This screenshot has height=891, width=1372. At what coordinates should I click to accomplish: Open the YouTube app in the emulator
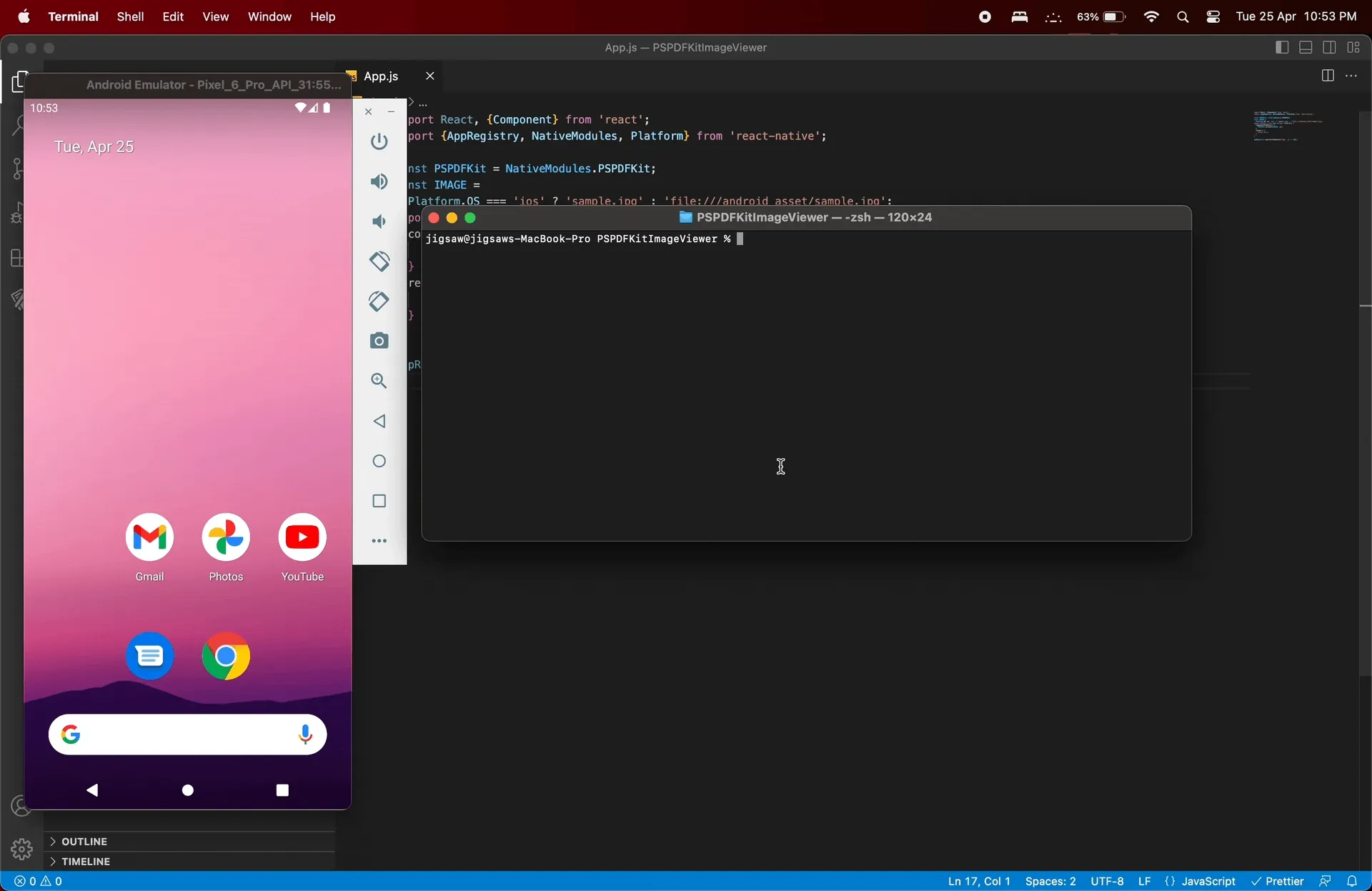302,538
